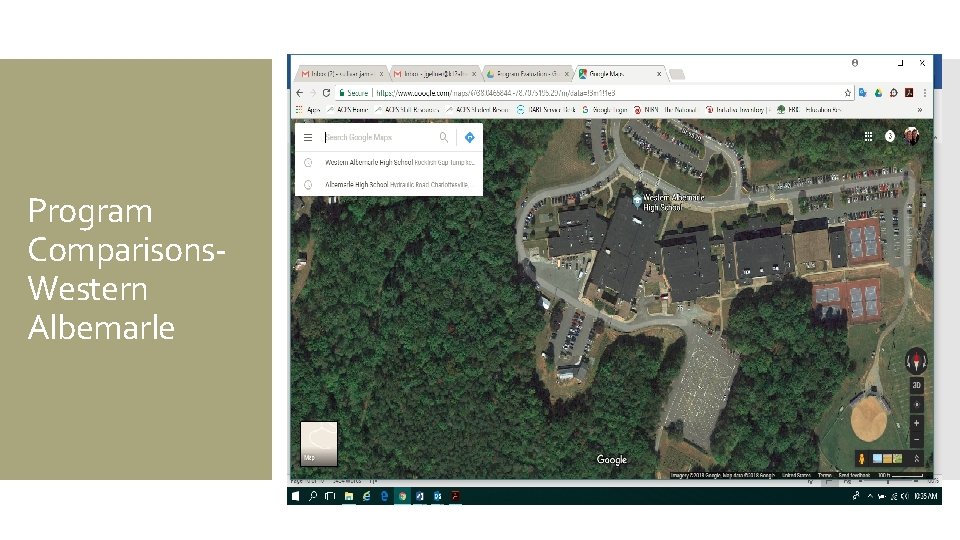Click the volume icon in system tray
The height and width of the screenshot is (540, 960).
[904, 496]
